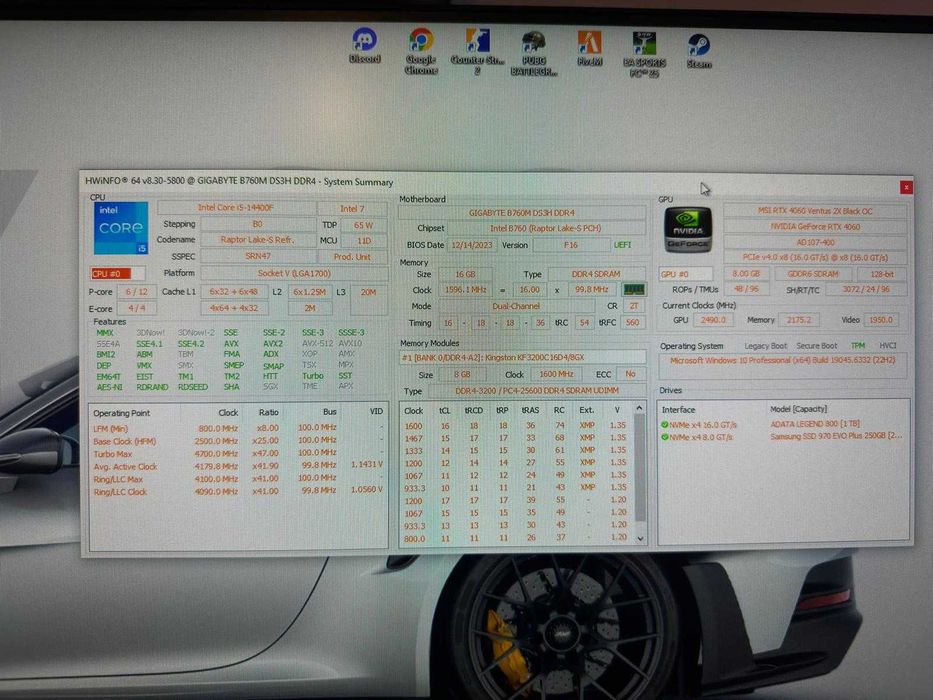Click the Dual-Channel mode field
The width and height of the screenshot is (933, 700).
[x=516, y=306]
